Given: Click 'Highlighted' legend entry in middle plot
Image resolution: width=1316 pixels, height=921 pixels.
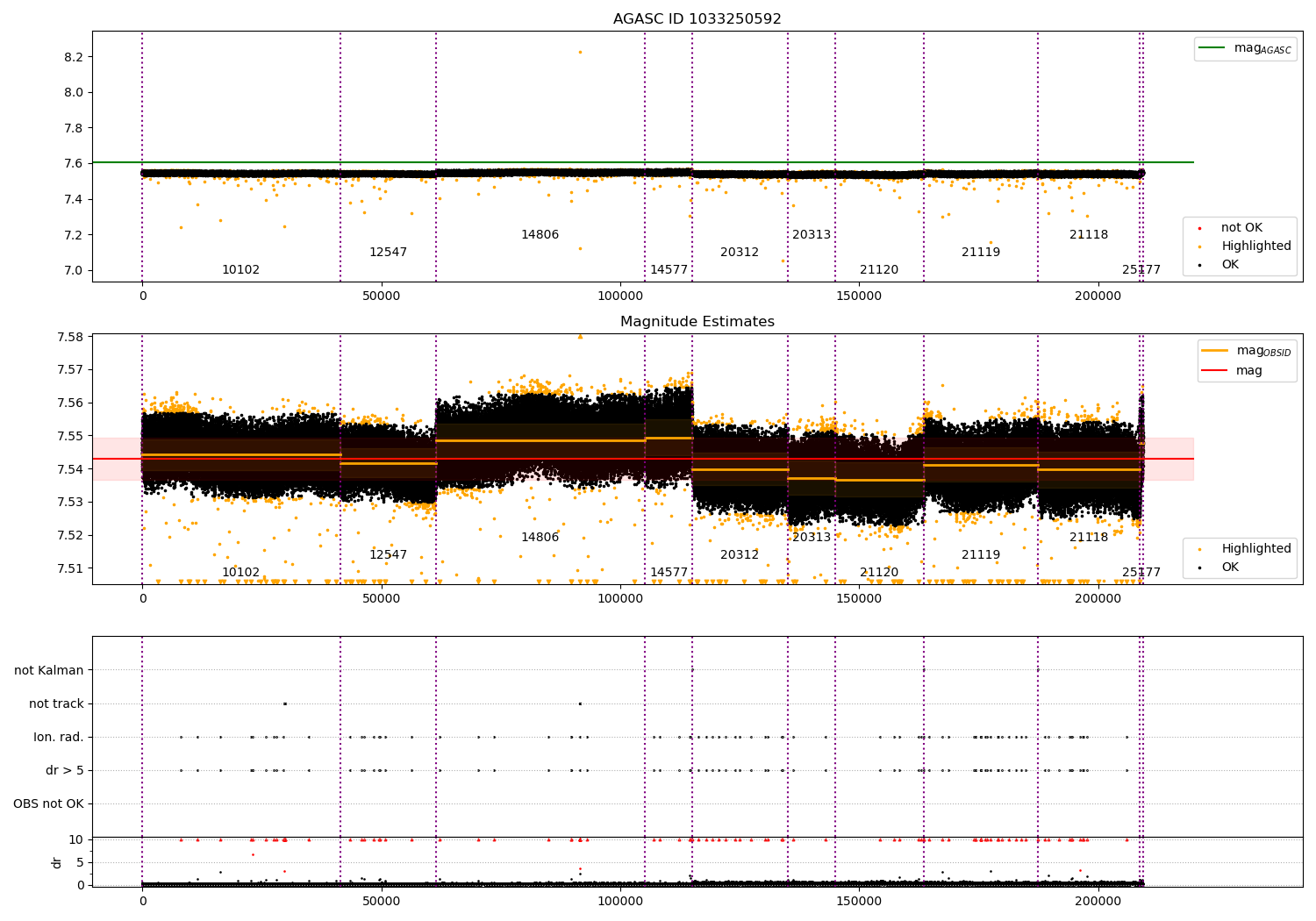Looking at the screenshot, I should click(1256, 549).
